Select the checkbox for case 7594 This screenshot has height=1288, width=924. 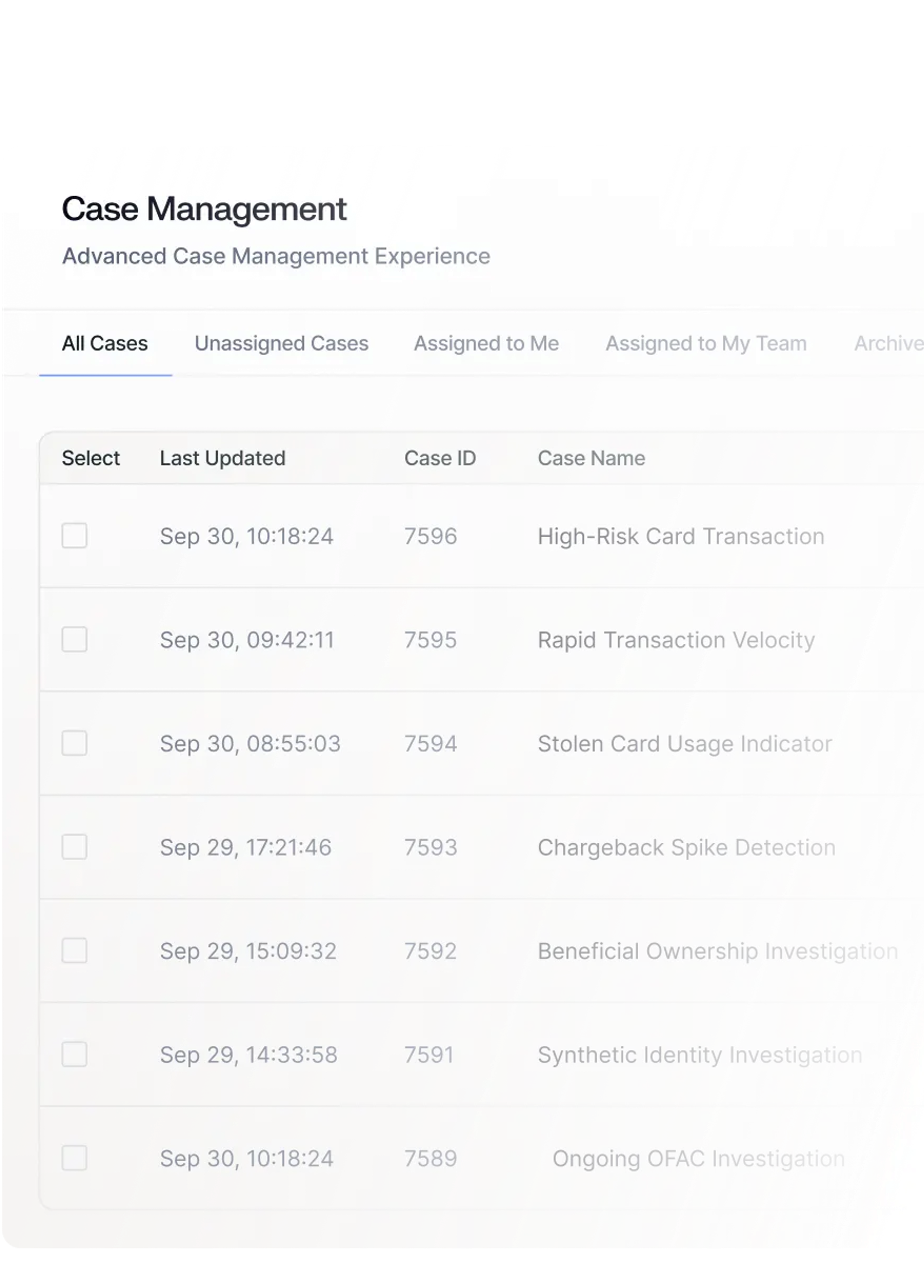(74, 743)
